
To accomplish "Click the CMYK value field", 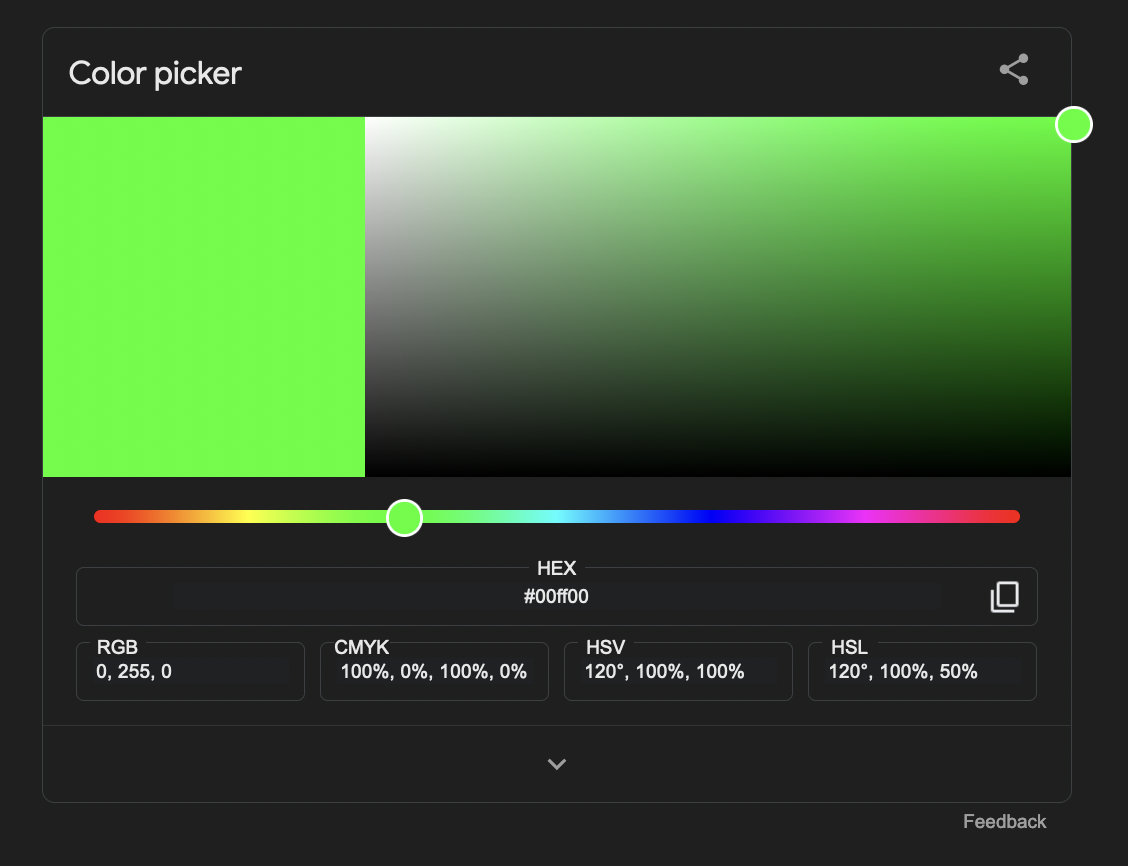I will (434, 672).
